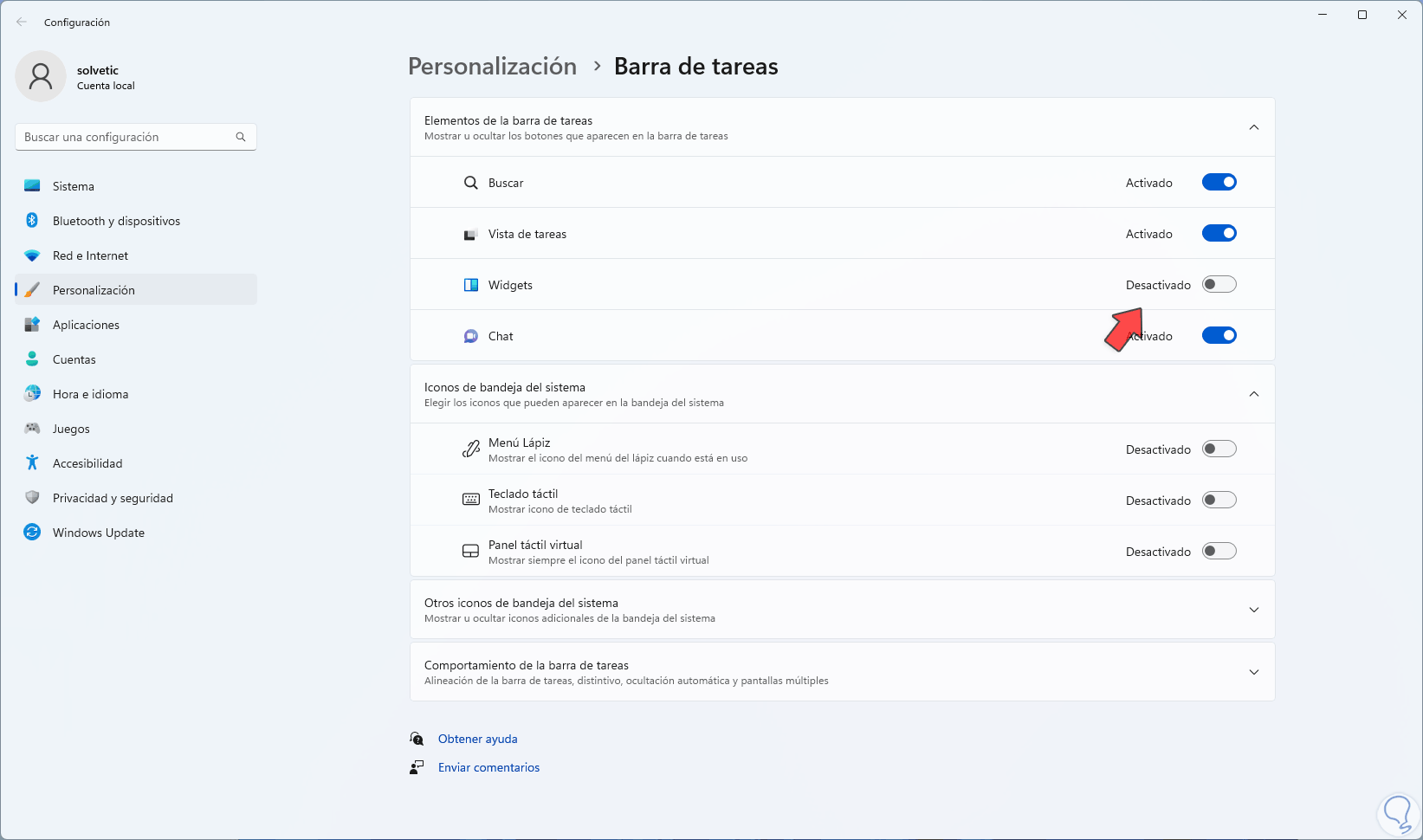Go to Aplicaciones settings category

(86, 325)
